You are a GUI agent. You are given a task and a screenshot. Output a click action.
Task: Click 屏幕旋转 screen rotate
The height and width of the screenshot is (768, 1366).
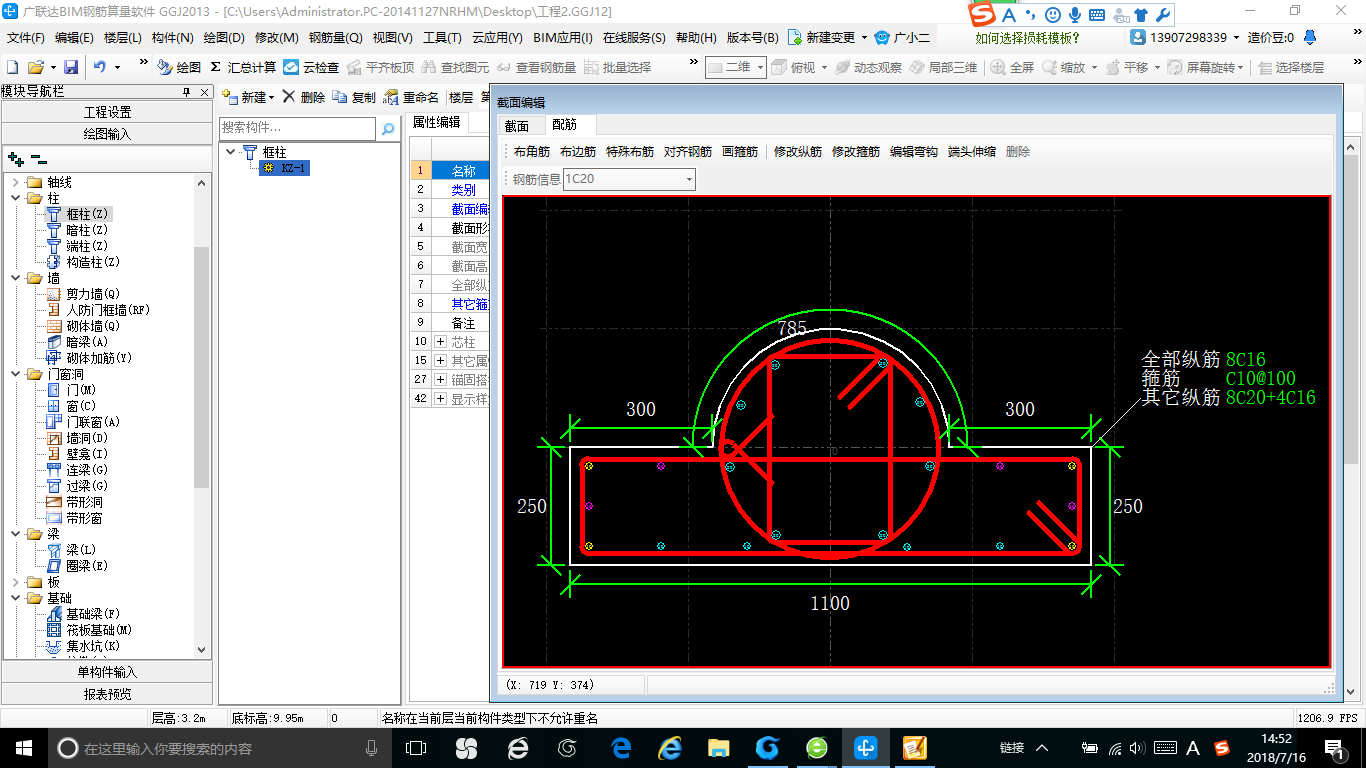1206,67
